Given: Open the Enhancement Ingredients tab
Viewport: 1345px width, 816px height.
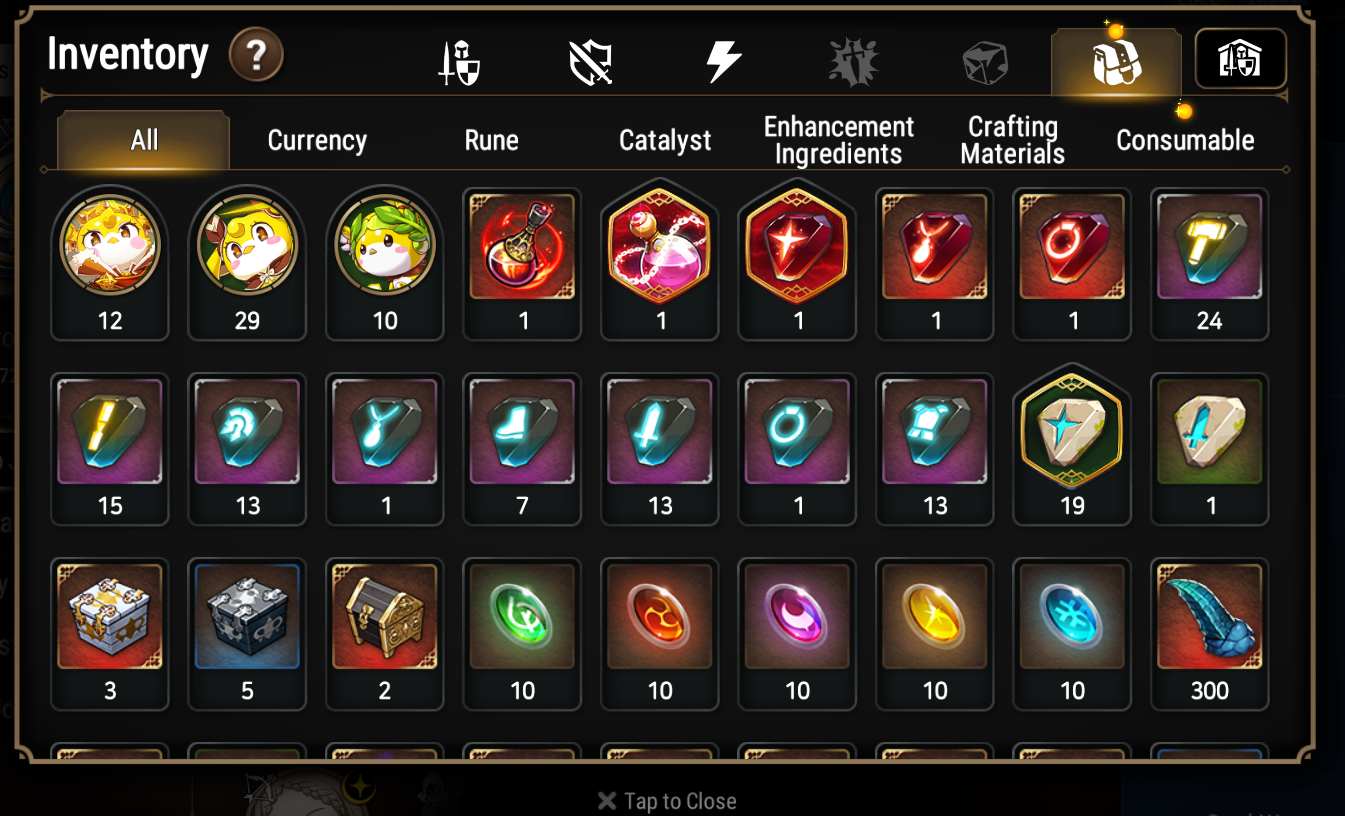Looking at the screenshot, I should [x=839, y=140].
